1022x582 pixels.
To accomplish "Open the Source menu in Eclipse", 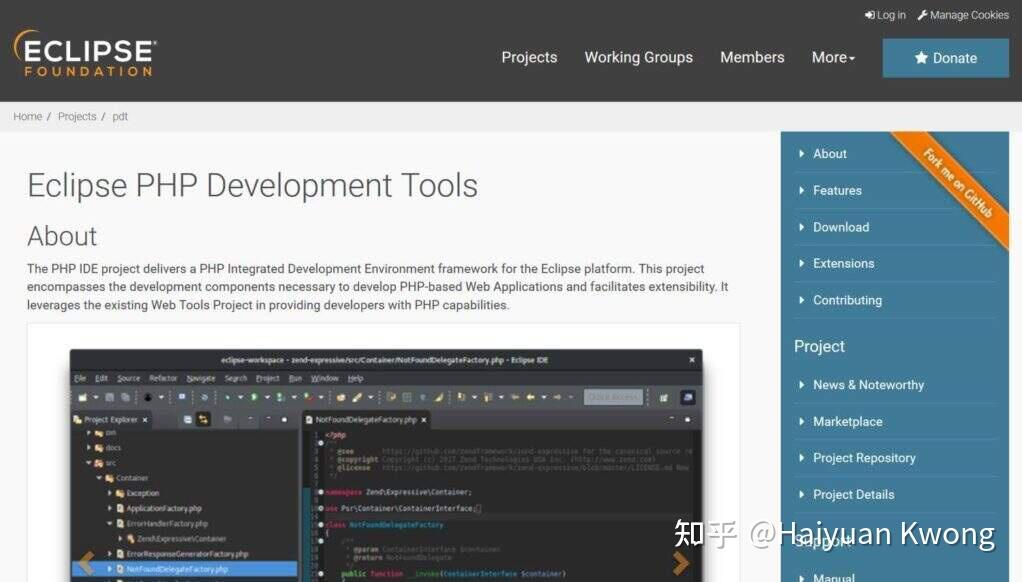I will click(x=129, y=377).
